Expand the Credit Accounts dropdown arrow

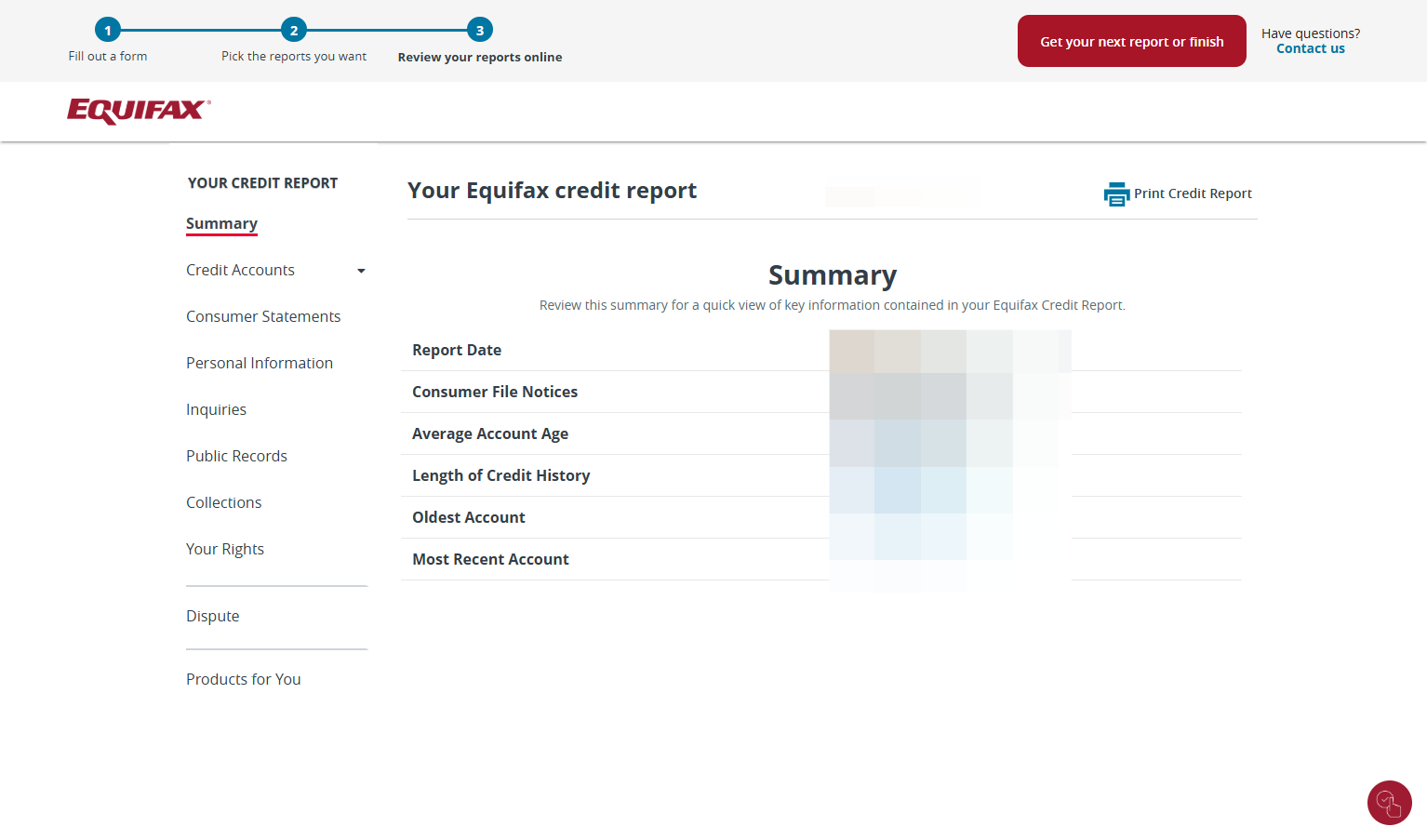[x=361, y=271]
